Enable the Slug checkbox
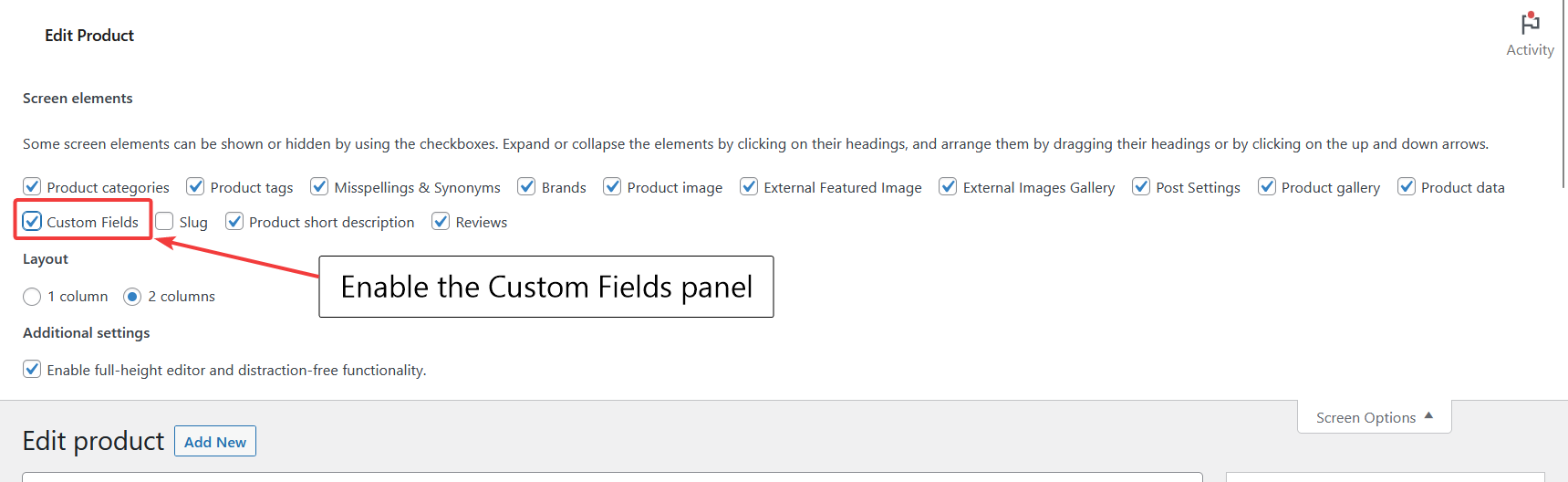Screen dimensions: 1568x482 tap(164, 221)
